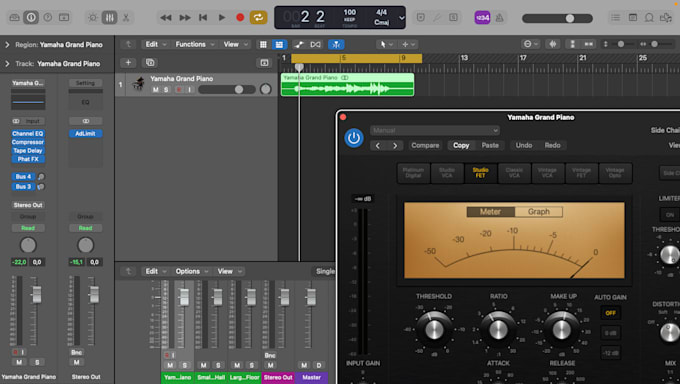Screen dimensions: 680x384
Task: Open Channel EQ plug-in slot
Action: tap(28, 134)
